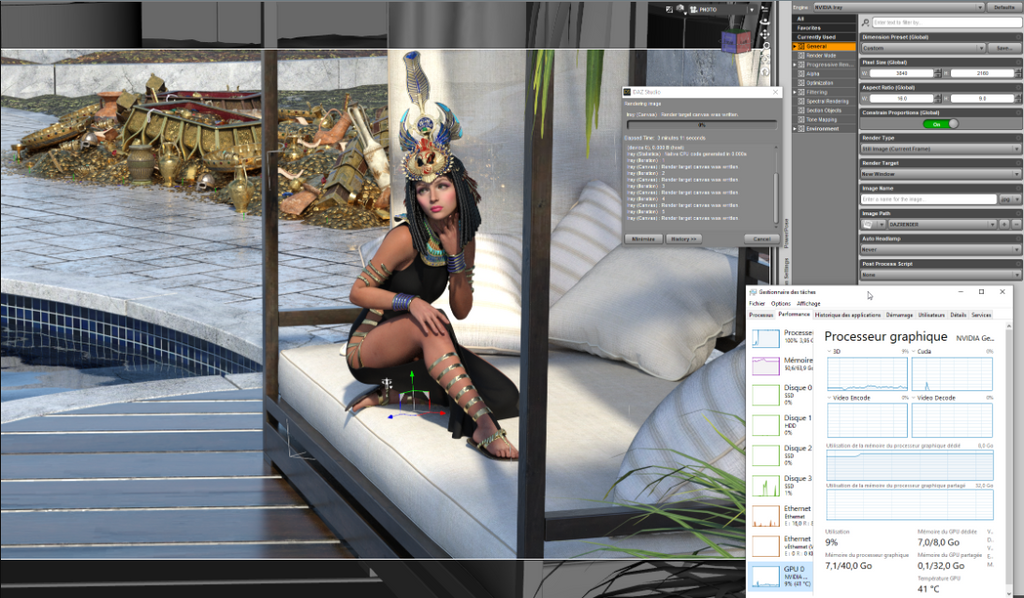Click the Image Name input field
Viewport: 1024px width, 598px height.
click(x=930, y=199)
